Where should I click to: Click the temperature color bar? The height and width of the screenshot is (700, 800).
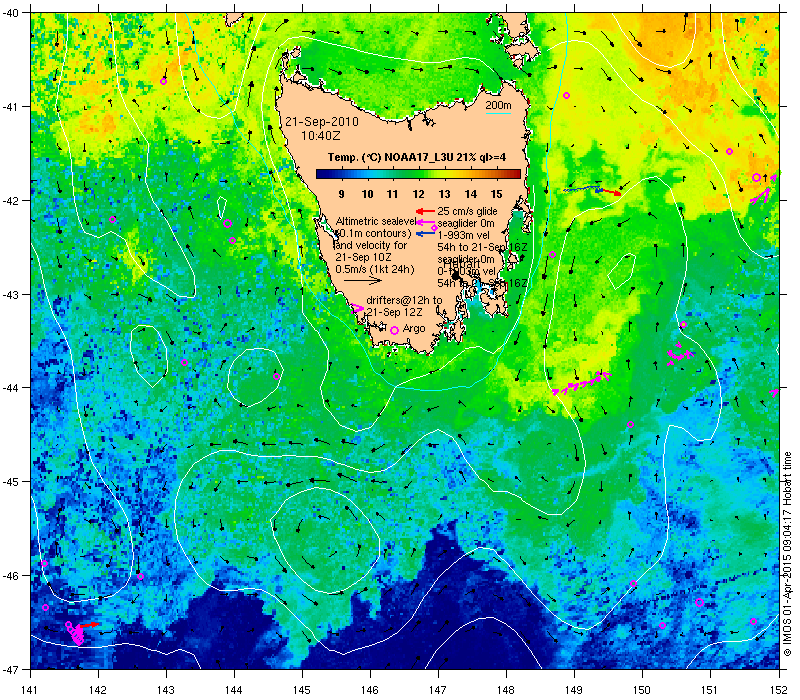418,174
